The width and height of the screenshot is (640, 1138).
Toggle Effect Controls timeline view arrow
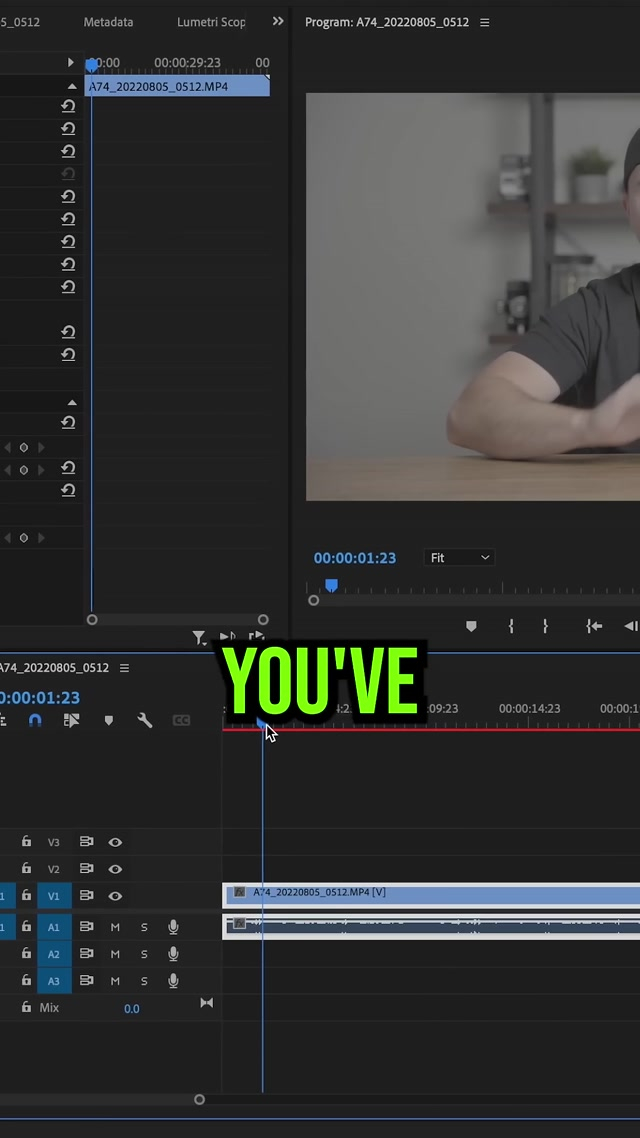click(x=70, y=62)
